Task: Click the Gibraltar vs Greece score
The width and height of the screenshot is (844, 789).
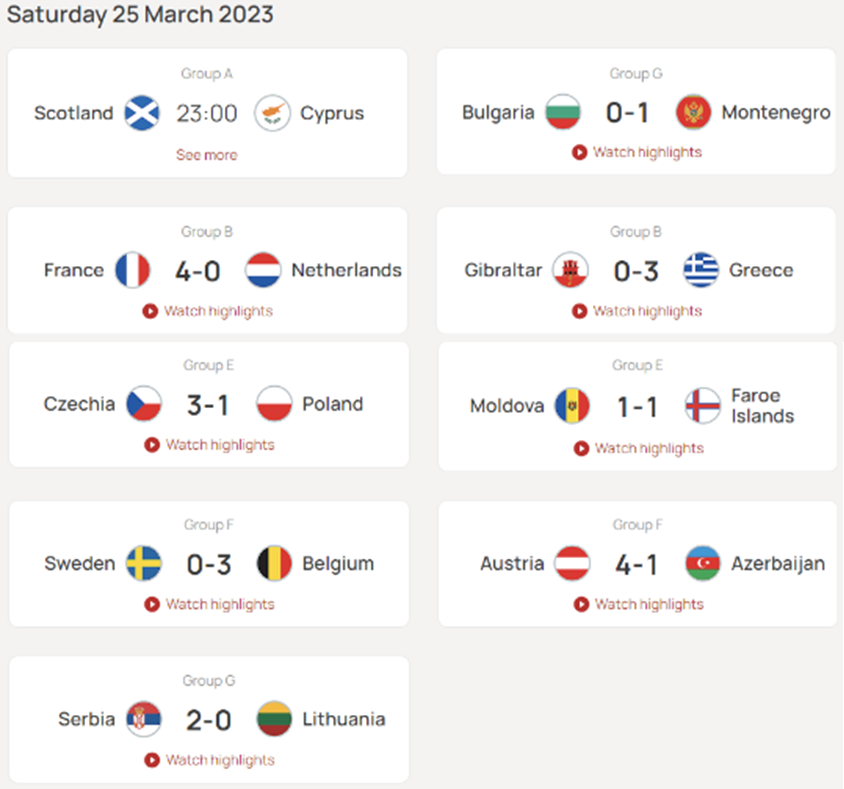Action: point(636,269)
